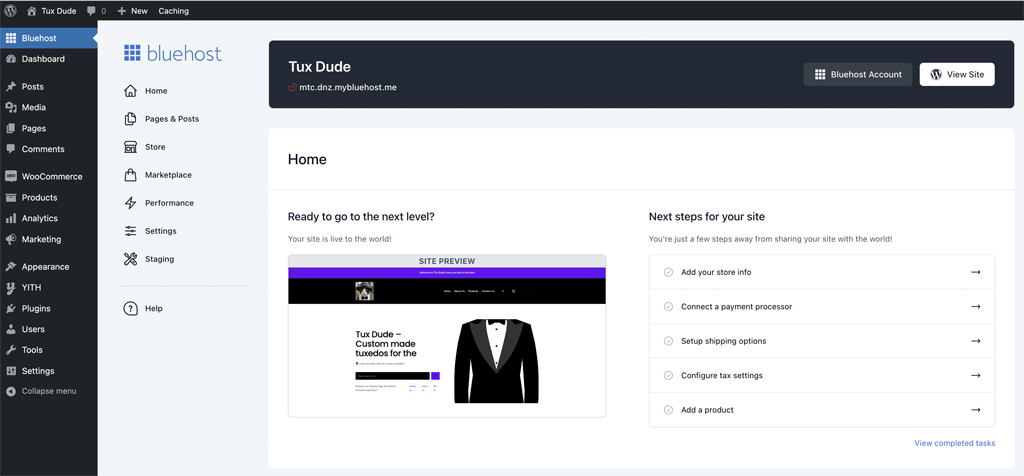The image size is (1024, 476).
Task: Click the Marketplace shopping bag icon
Action: [131, 175]
